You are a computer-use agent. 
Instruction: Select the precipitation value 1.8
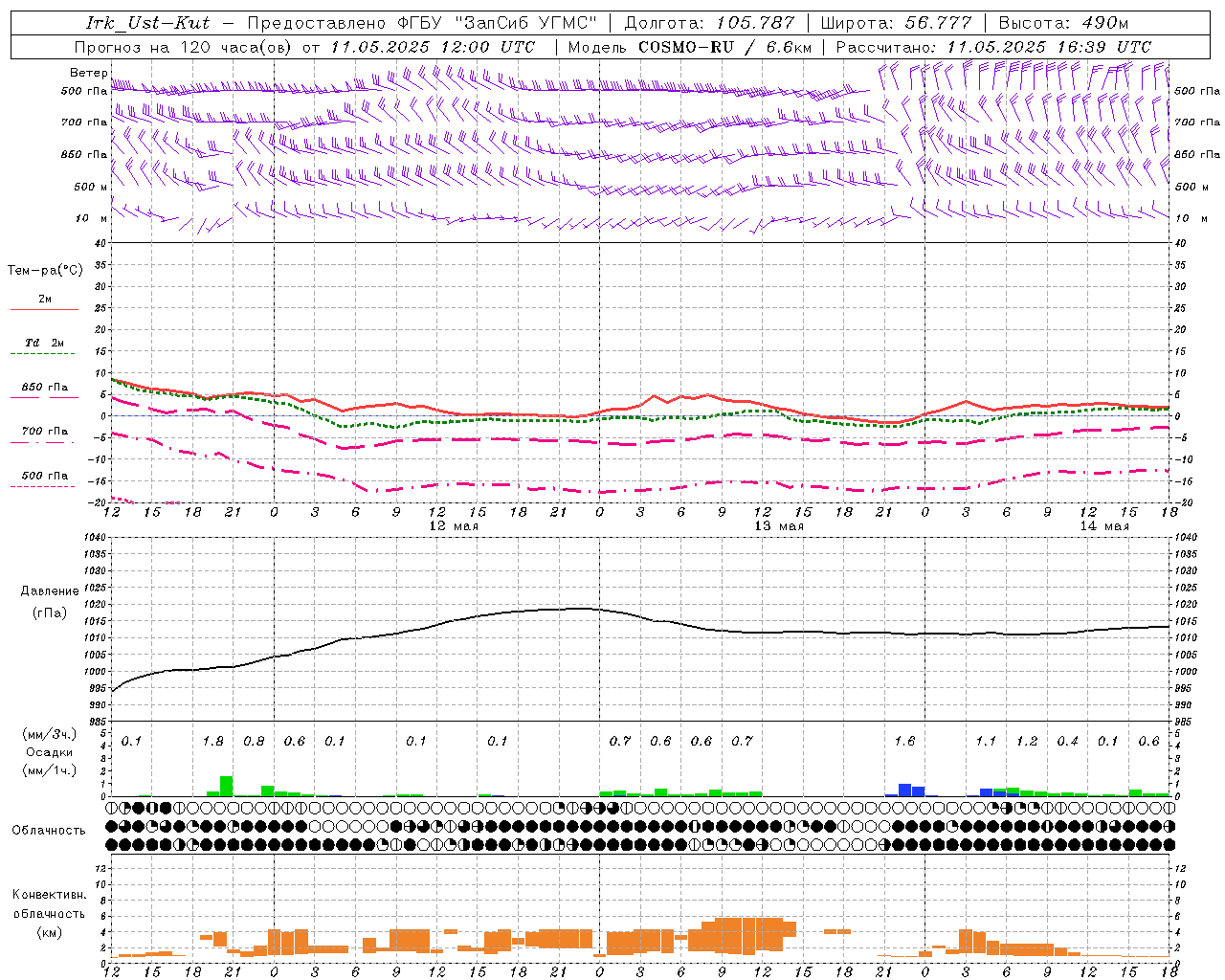tap(213, 742)
